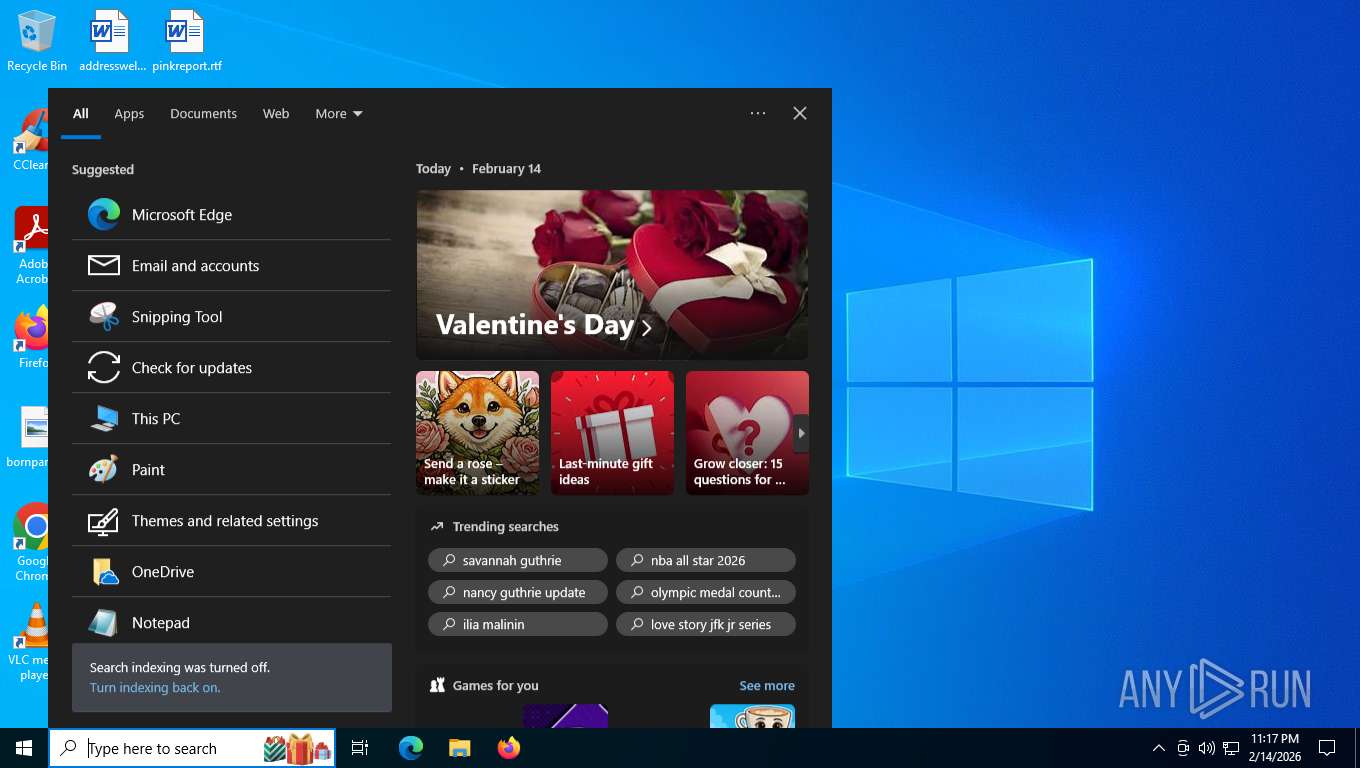Click Turn indexing back on link
1360x768 pixels.
[155, 688]
